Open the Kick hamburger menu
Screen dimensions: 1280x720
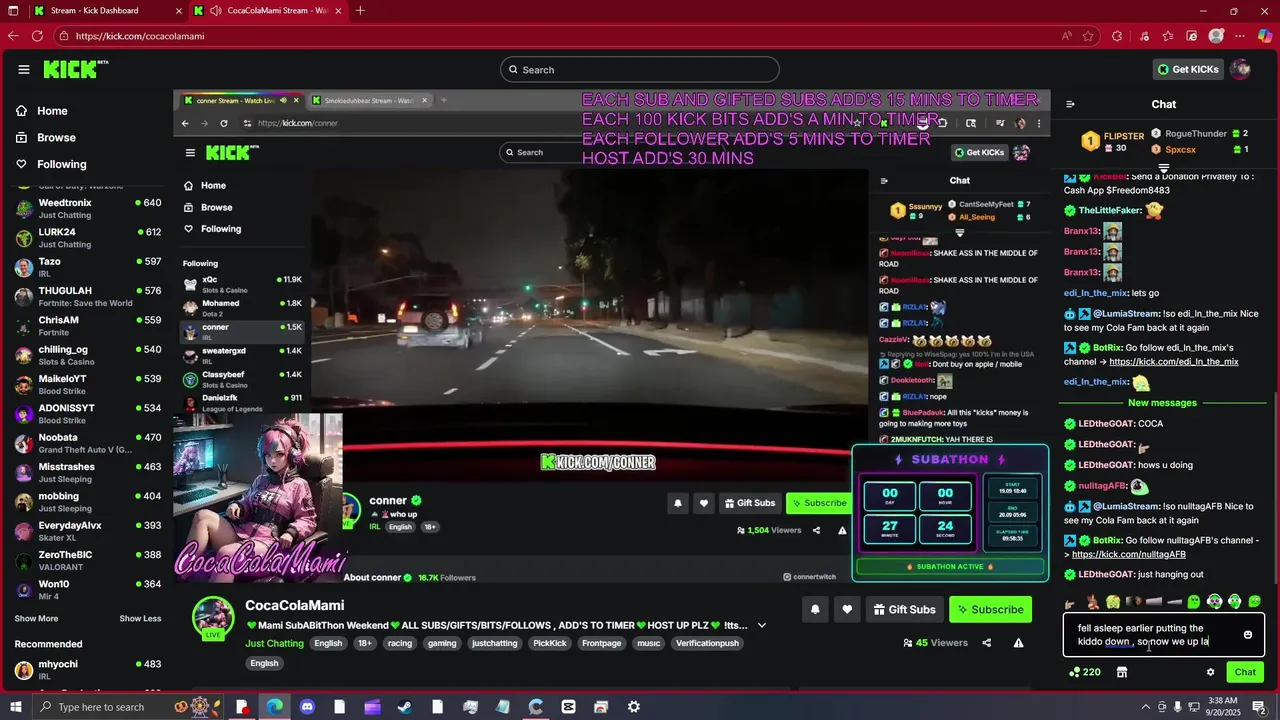tap(24, 69)
